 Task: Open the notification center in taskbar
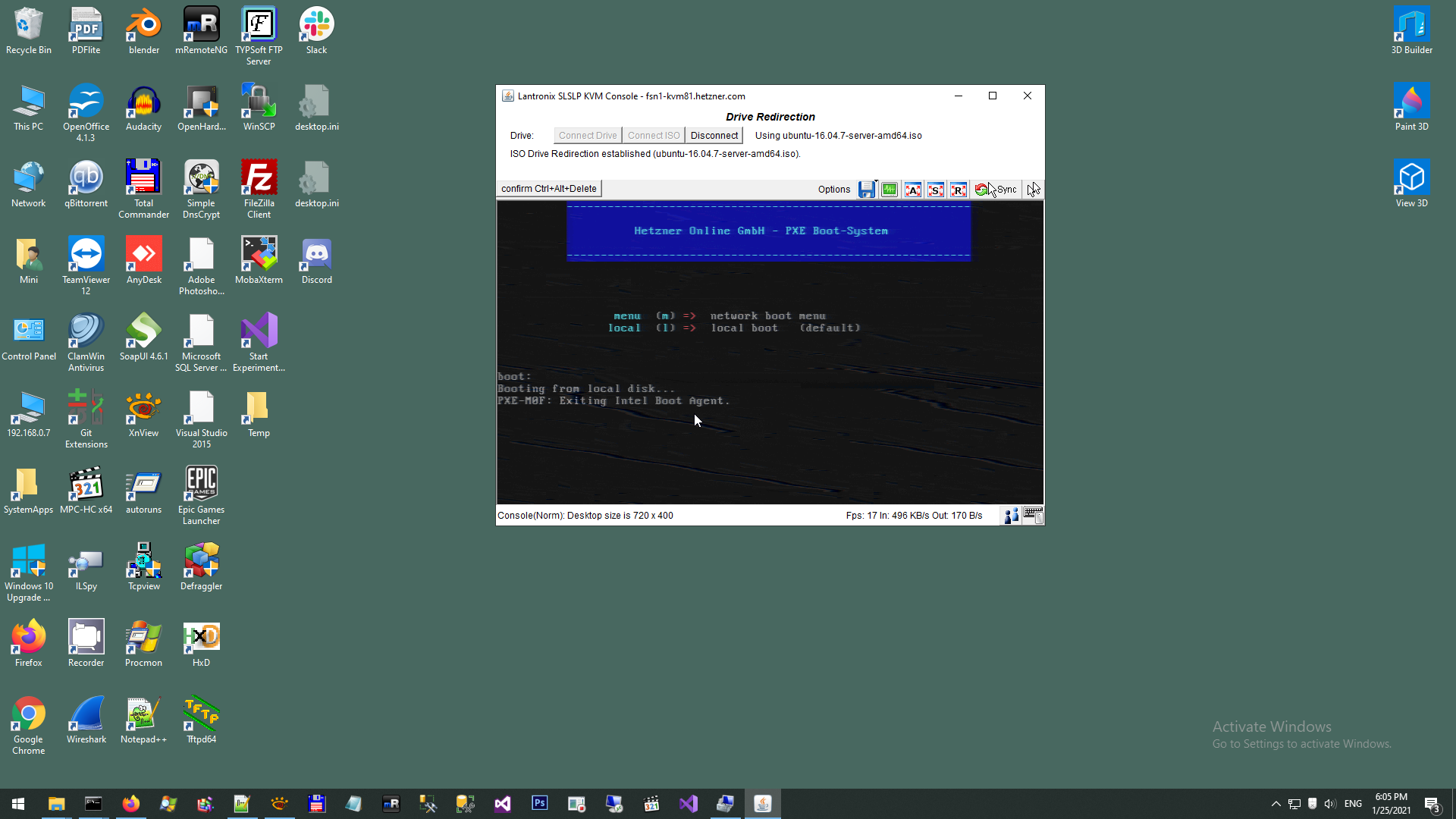pyautogui.click(x=1432, y=804)
